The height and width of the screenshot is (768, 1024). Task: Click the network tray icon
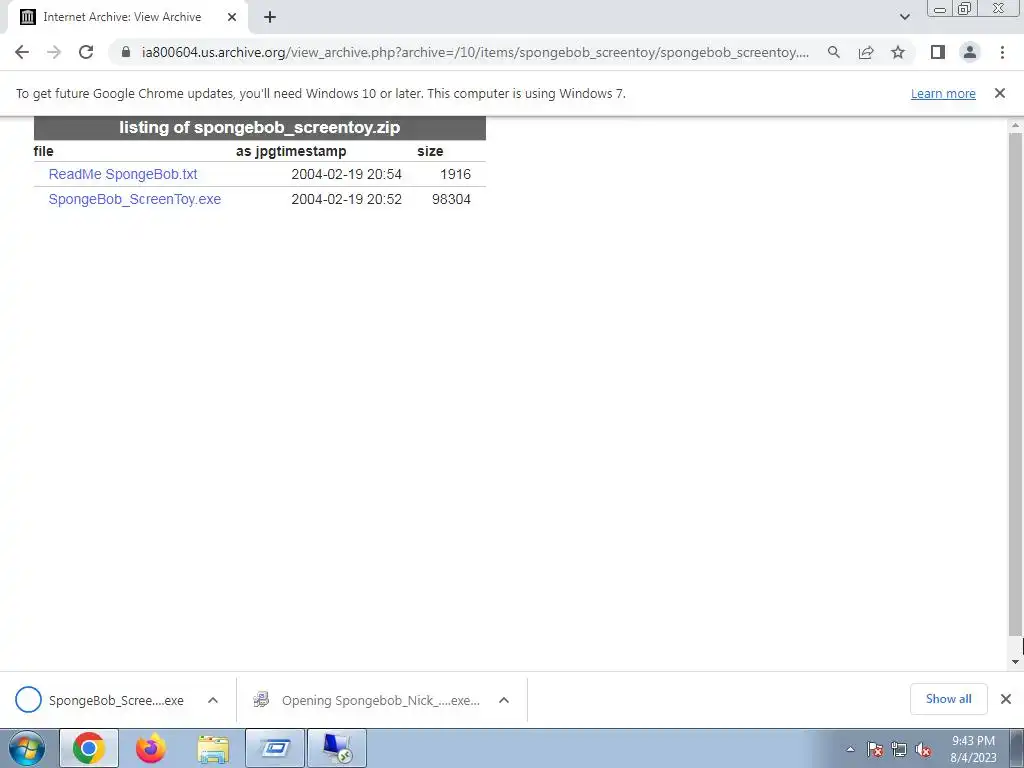pyautogui.click(x=899, y=749)
